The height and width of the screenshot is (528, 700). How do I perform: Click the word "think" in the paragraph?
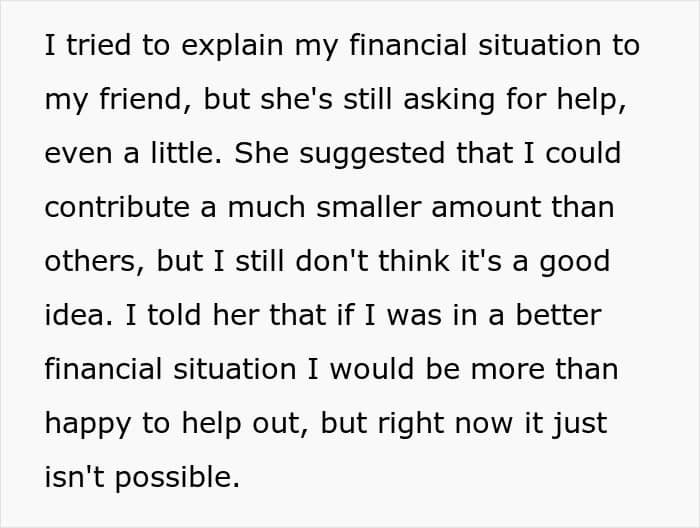pyautogui.click(x=414, y=261)
